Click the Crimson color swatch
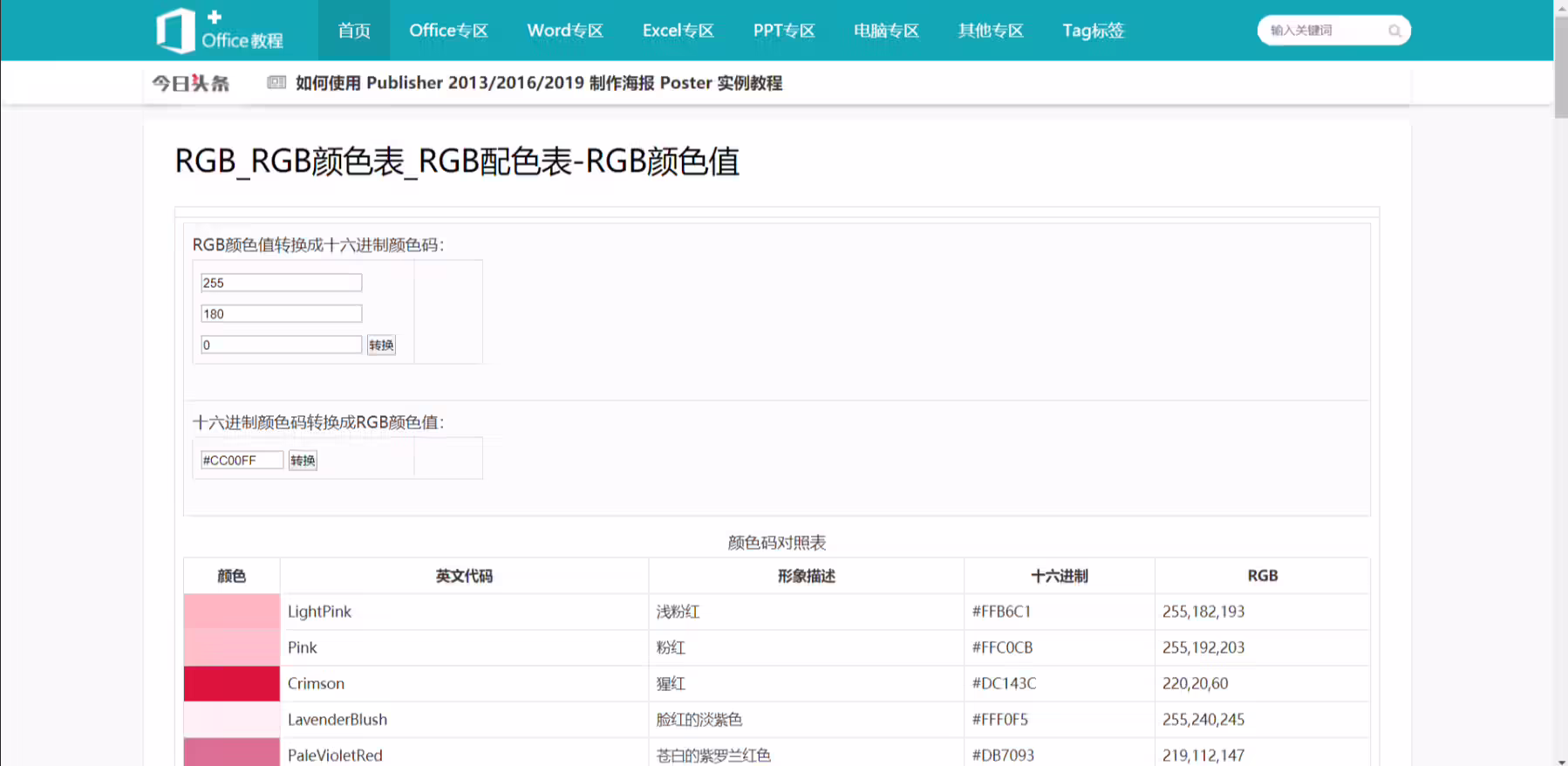This screenshot has height=766, width=1568. click(x=231, y=683)
